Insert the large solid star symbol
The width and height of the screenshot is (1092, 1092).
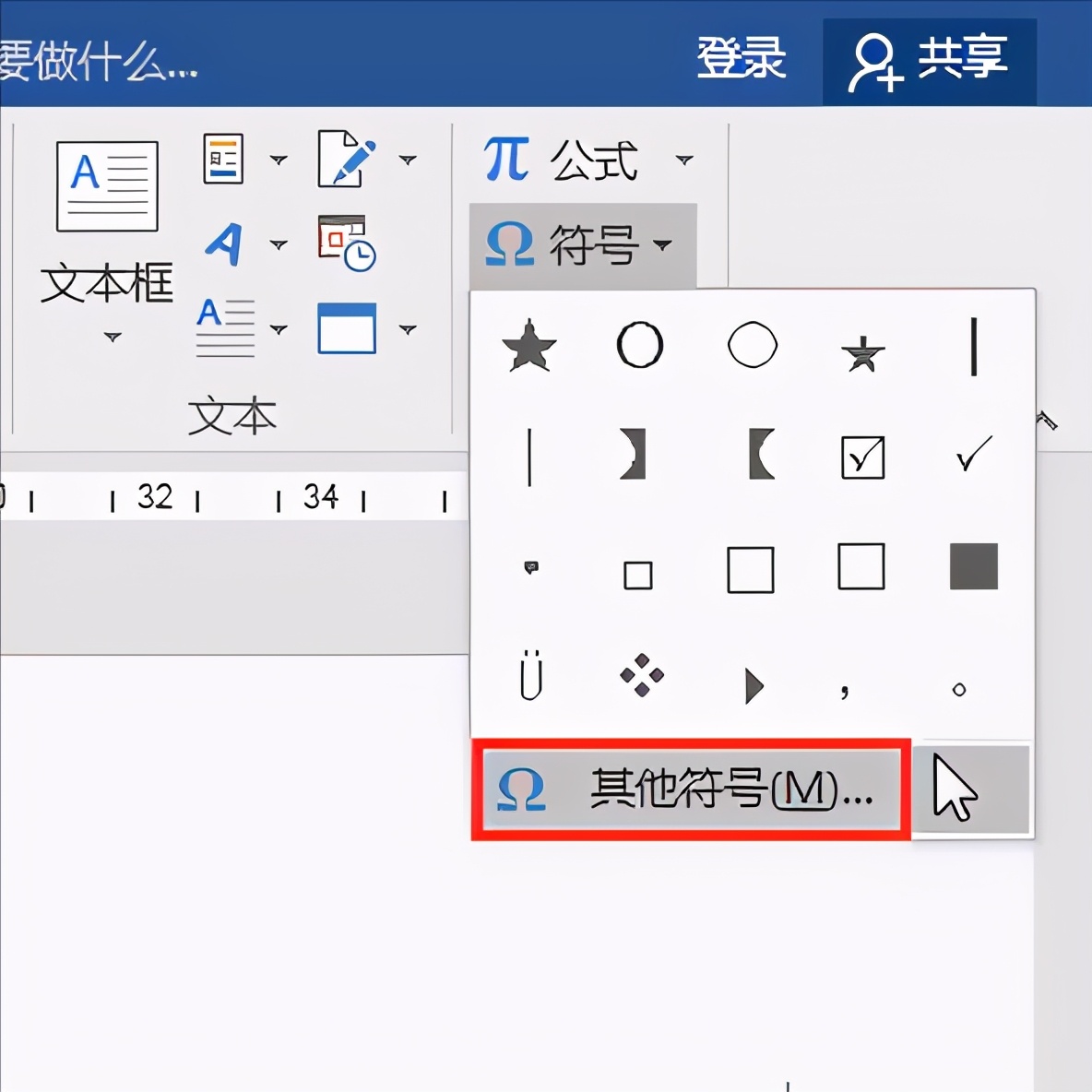point(529,346)
